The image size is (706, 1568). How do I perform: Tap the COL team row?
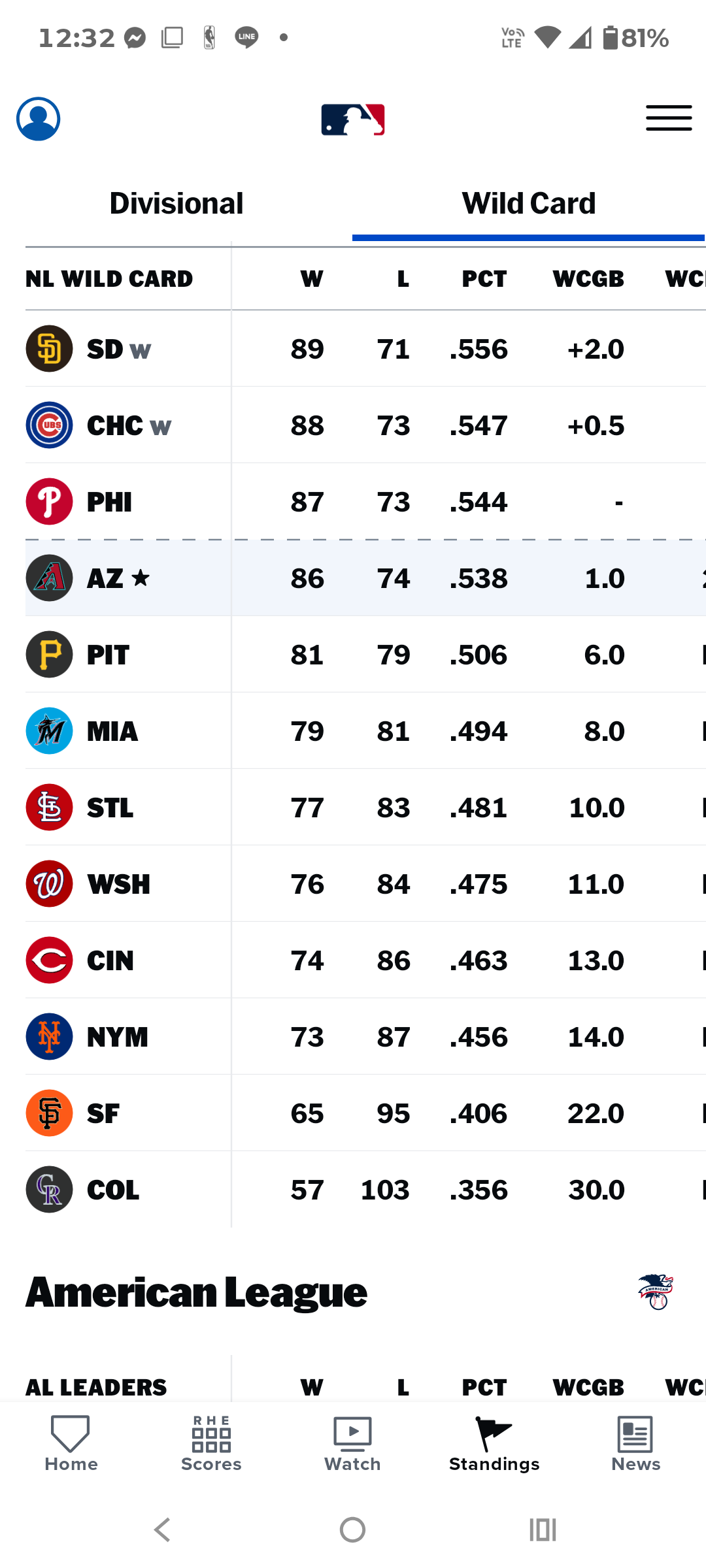click(365, 1190)
